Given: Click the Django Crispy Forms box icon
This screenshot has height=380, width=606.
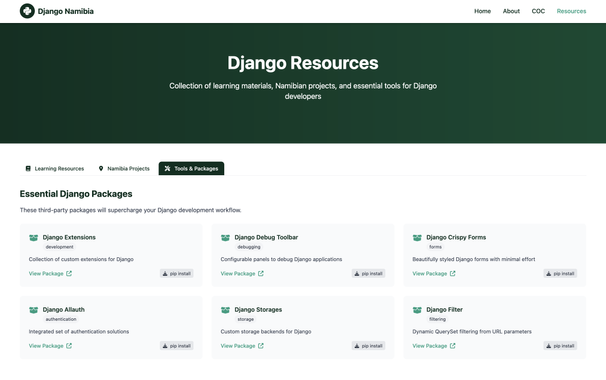Looking at the screenshot, I should click(x=417, y=238).
